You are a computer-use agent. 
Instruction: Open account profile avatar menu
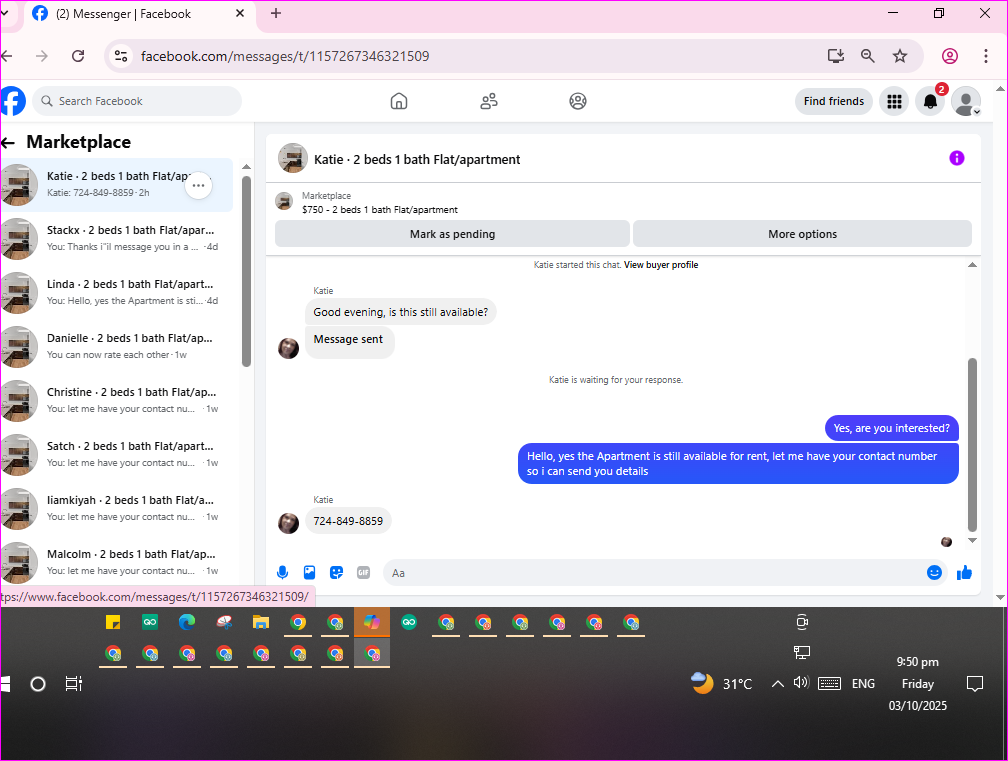tap(966, 102)
